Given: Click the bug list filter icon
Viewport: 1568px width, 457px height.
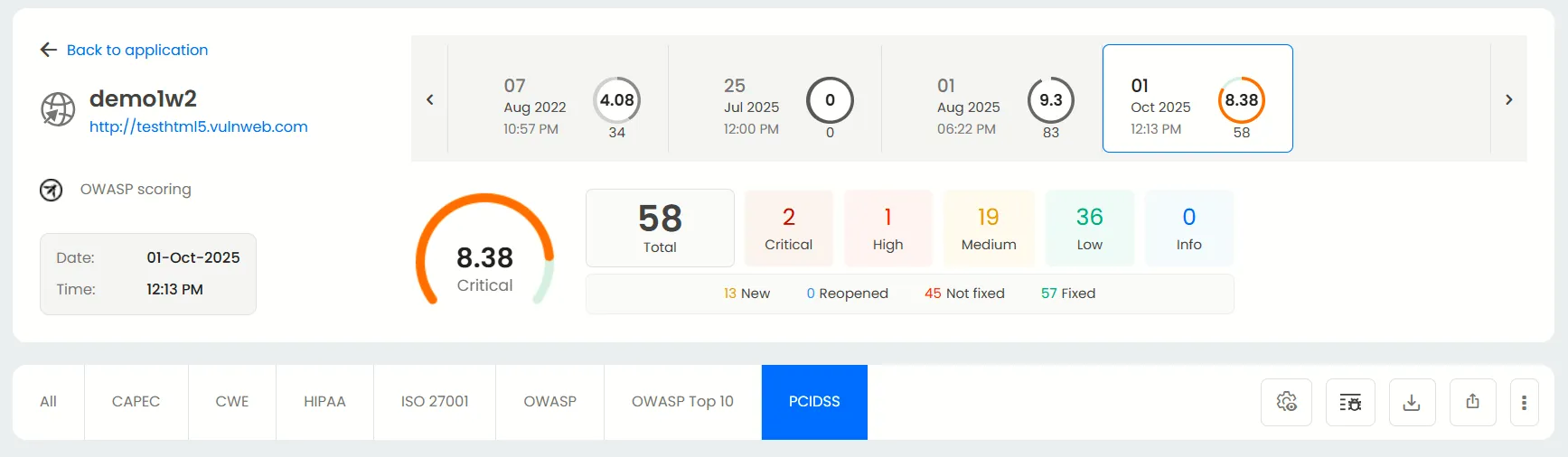Looking at the screenshot, I should pyautogui.click(x=1349, y=402).
